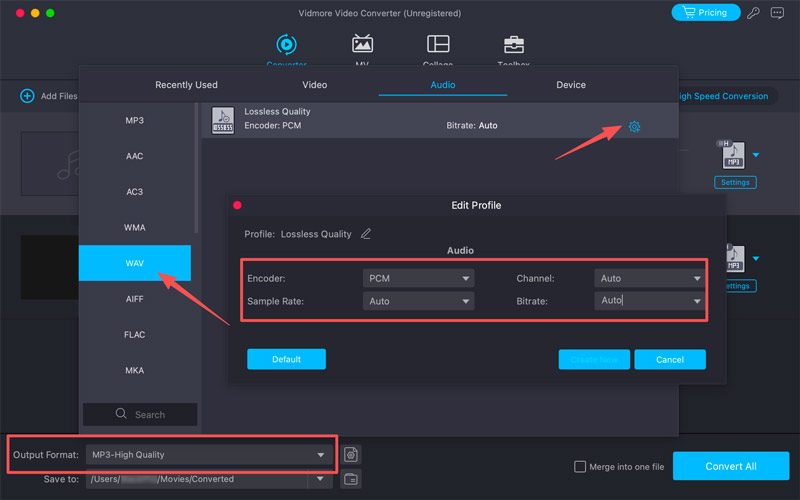
Task: Select the Lossless Quality profile row
Action: pyautogui.click(x=440, y=120)
